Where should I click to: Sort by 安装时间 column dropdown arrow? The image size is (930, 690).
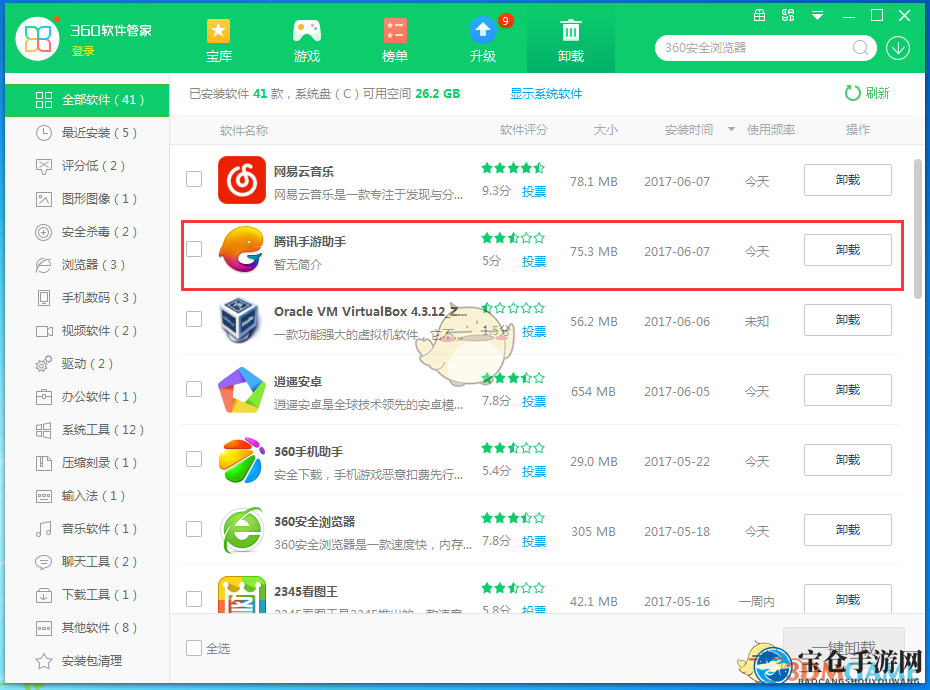(731, 129)
